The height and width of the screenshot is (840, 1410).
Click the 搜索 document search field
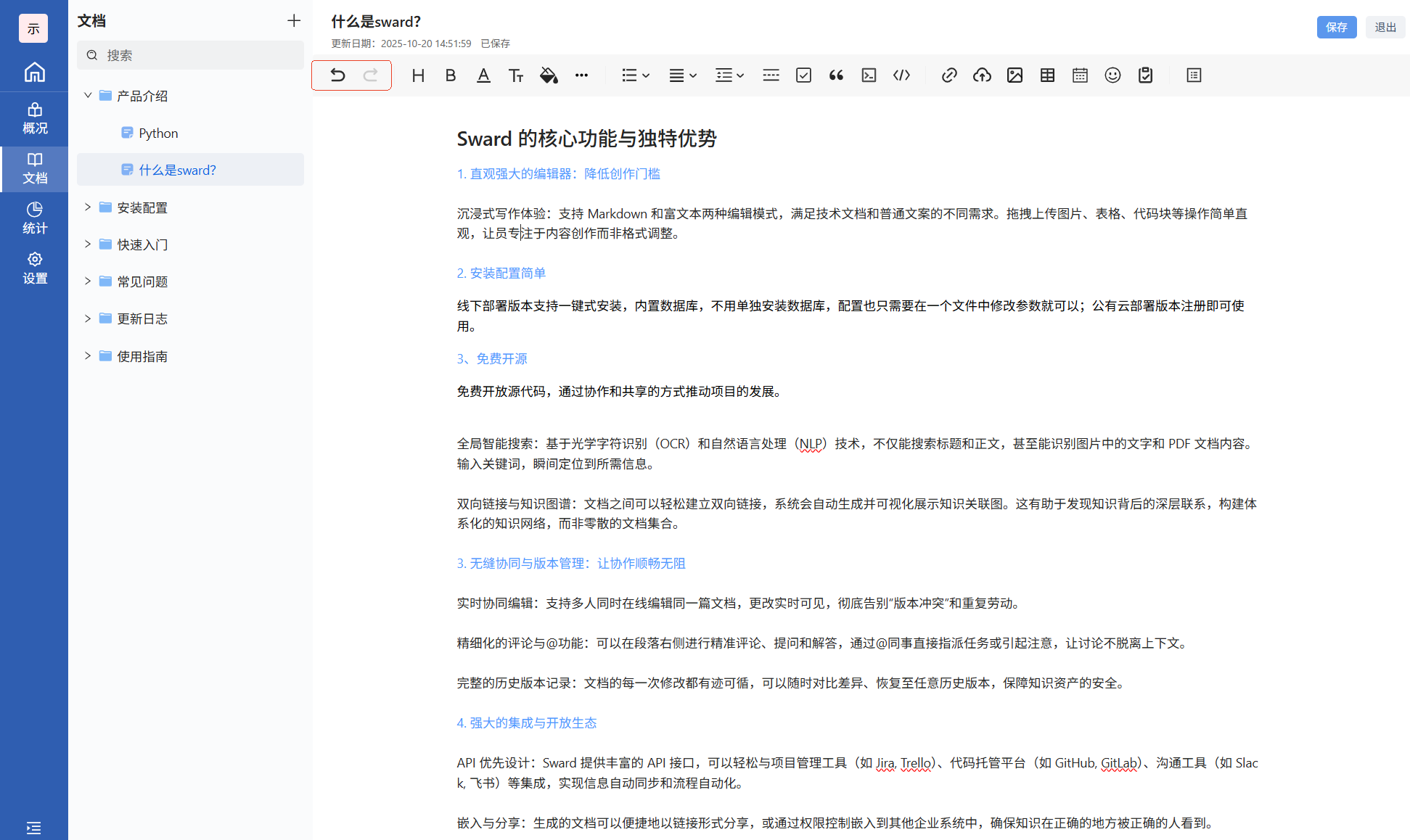(x=190, y=55)
